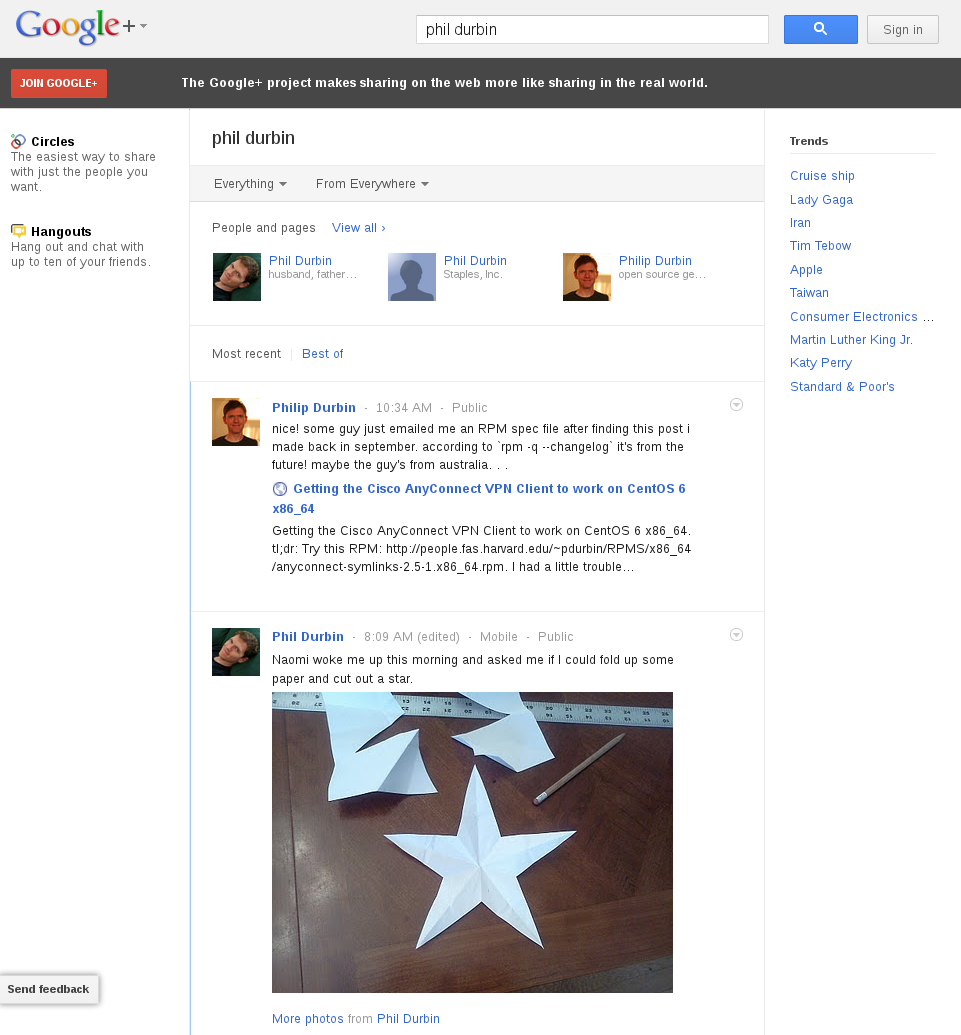Viewport: 961px width, 1035px height.
Task: Open the Consumer Electronics trend
Action: pyautogui.click(x=861, y=316)
